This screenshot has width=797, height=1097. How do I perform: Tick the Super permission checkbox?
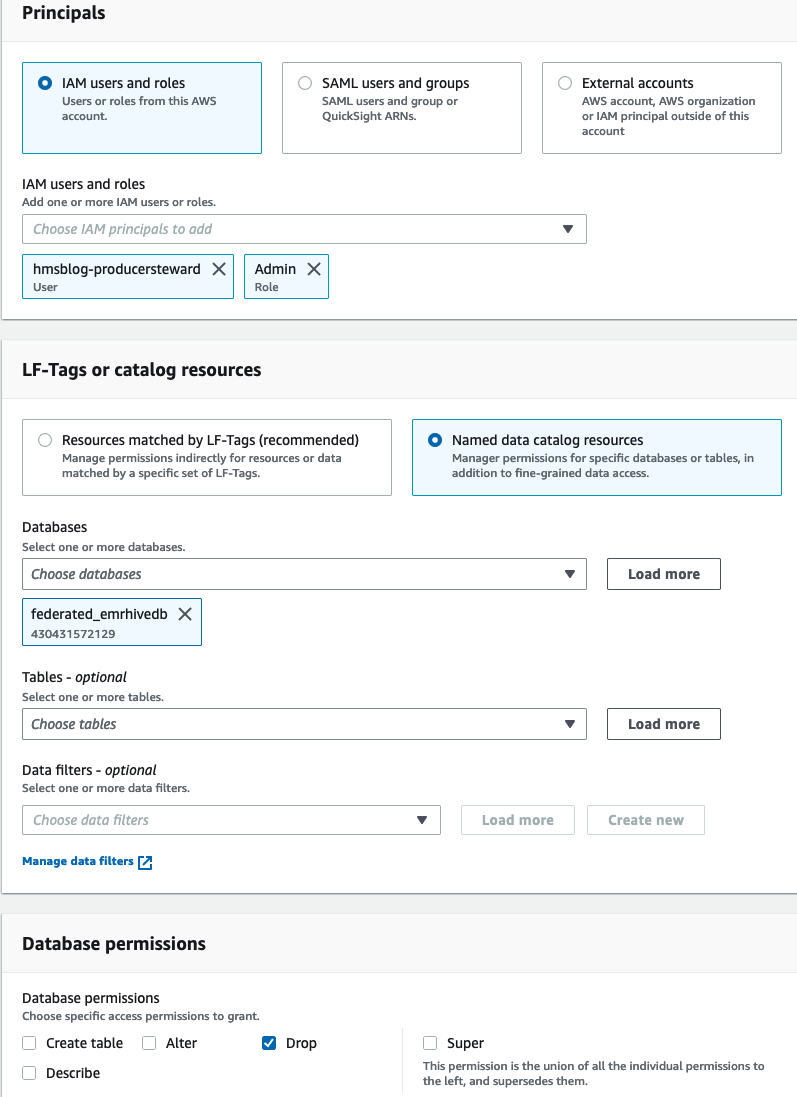point(430,1043)
